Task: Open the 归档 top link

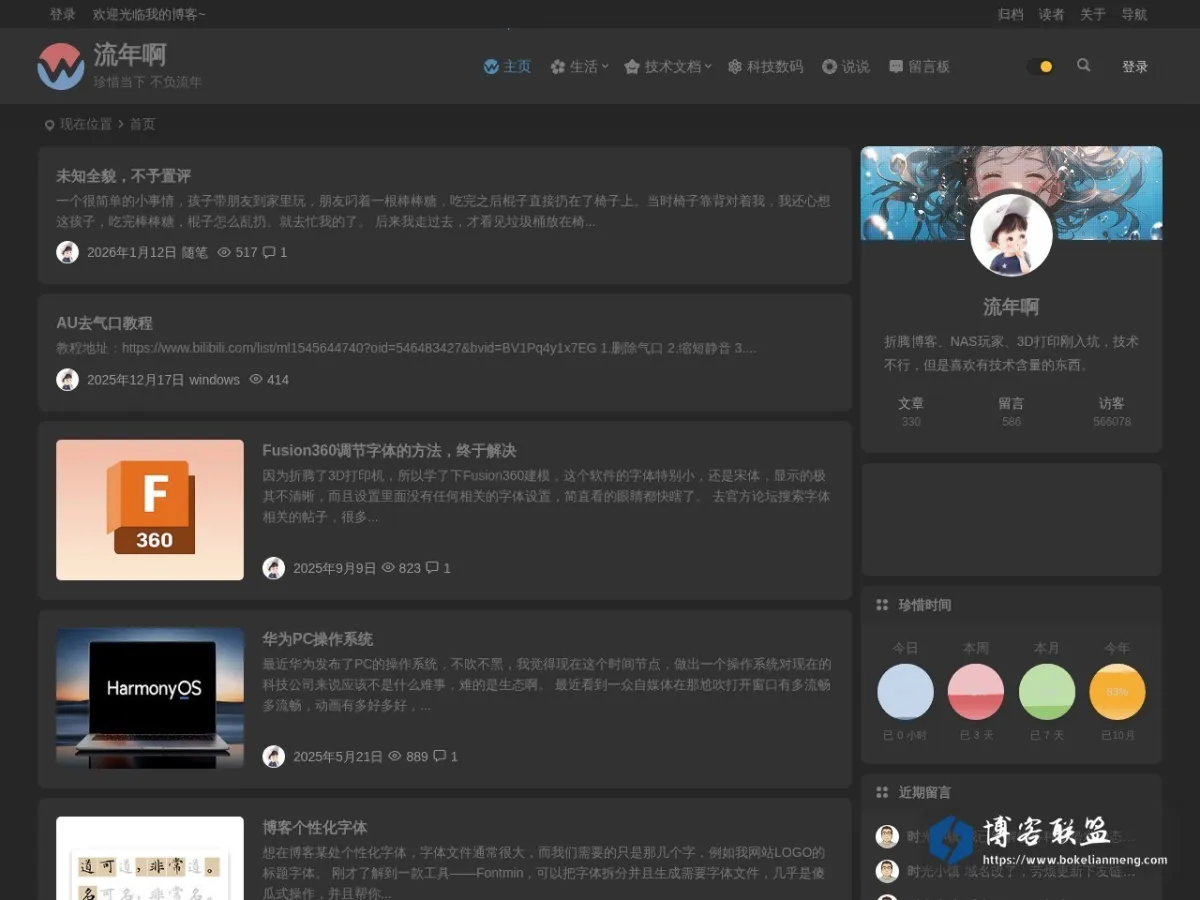Action: (1011, 14)
